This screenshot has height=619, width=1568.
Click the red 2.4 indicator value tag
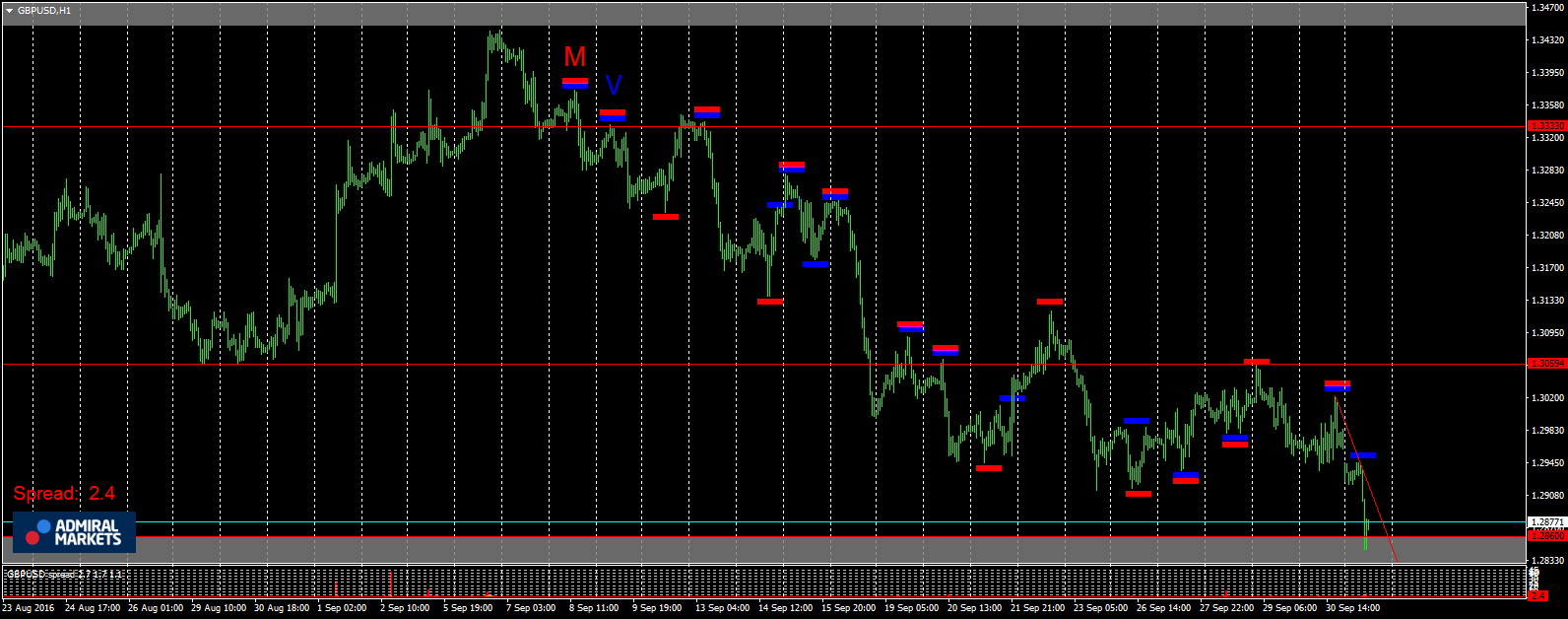point(1536,595)
